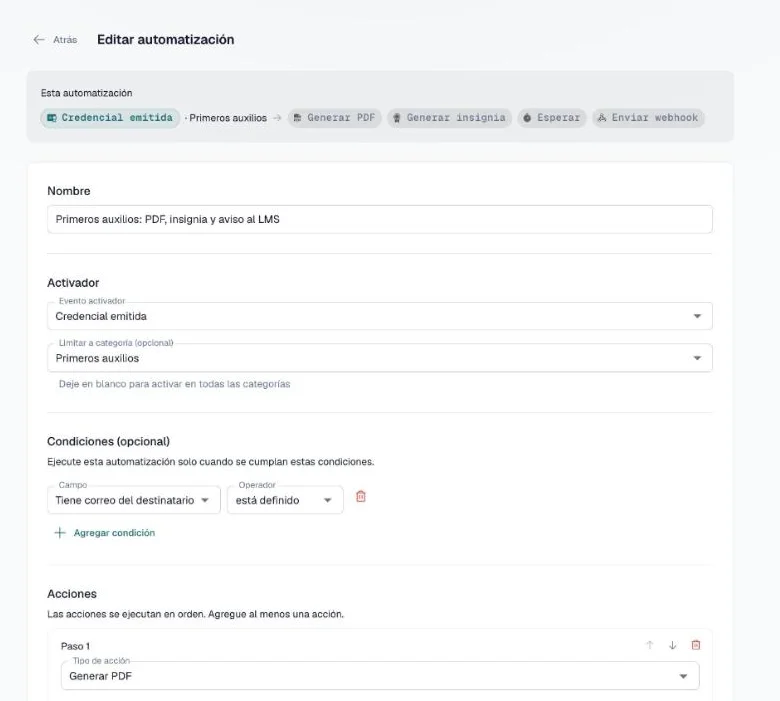The image size is (780, 701).
Task: Open the Operador dropdown showing está definido
Action: click(x=285, y=500)
